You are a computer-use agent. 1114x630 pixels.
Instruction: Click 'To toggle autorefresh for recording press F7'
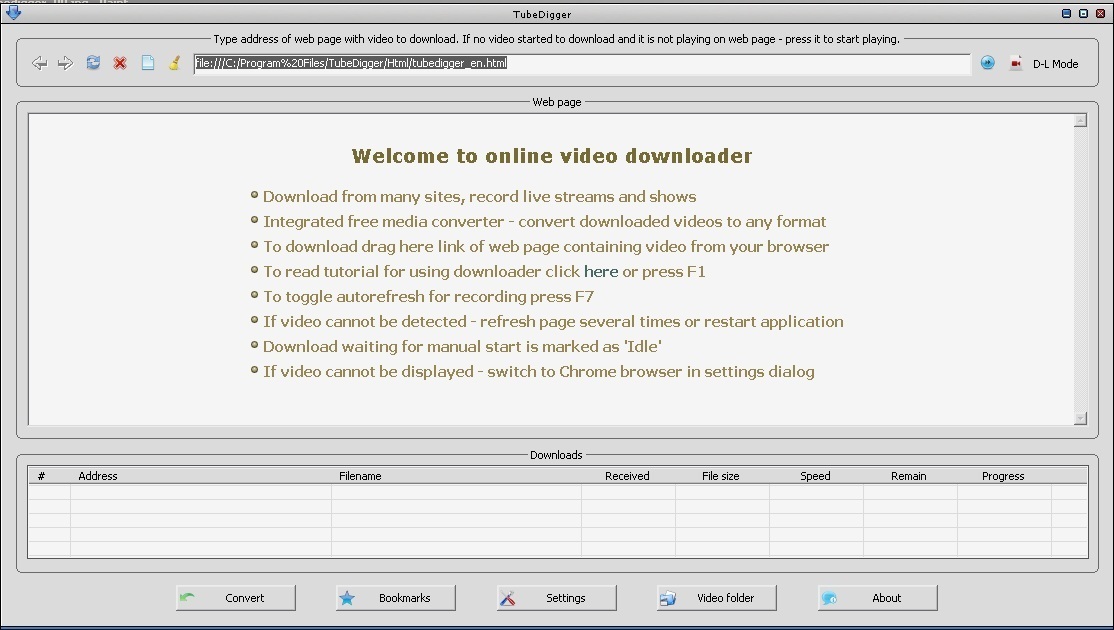click(428, 296)
